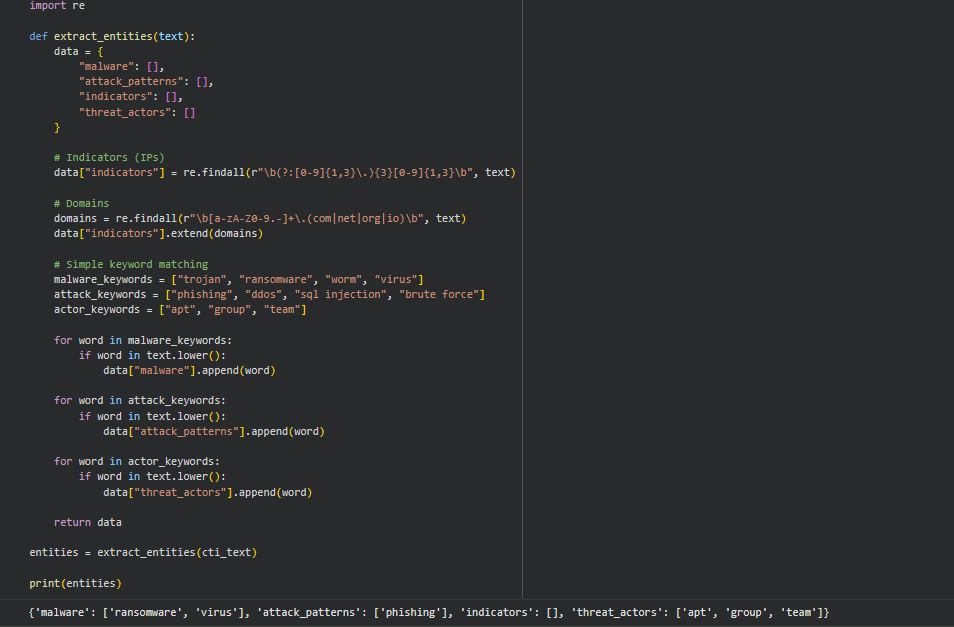The width and height of the screenshot is (954, 627).
Task: Click the "threat_actors": [] dictionary entry
Action: point(137,113)
